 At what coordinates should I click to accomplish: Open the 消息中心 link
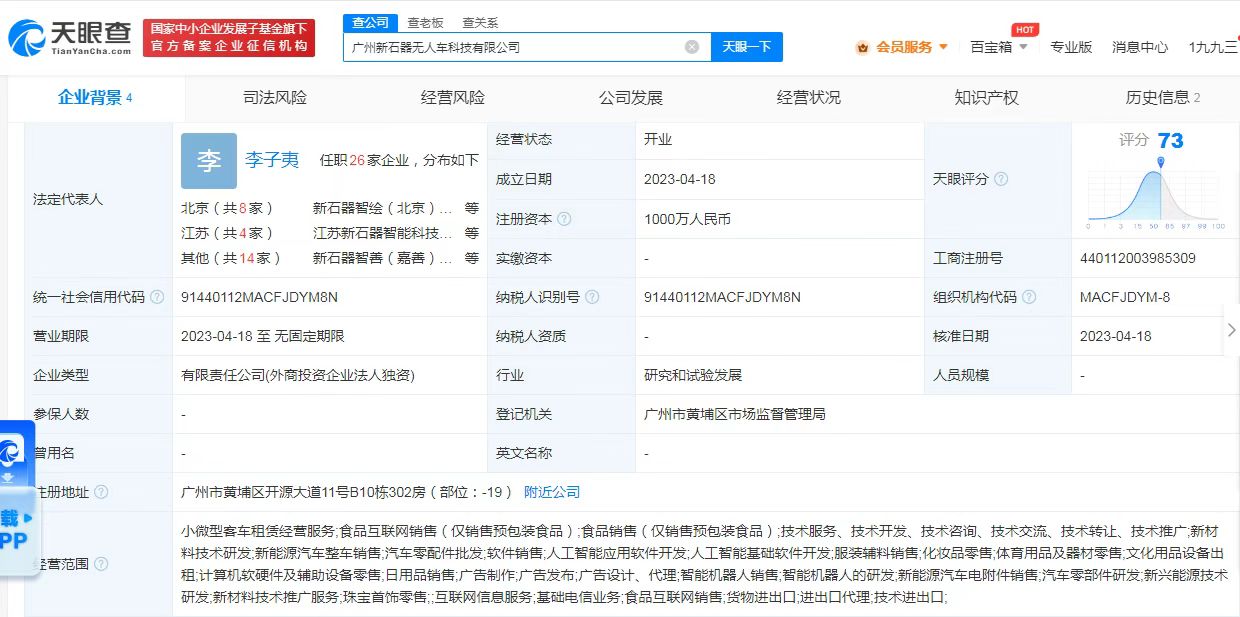click(x=1140, y=47)
